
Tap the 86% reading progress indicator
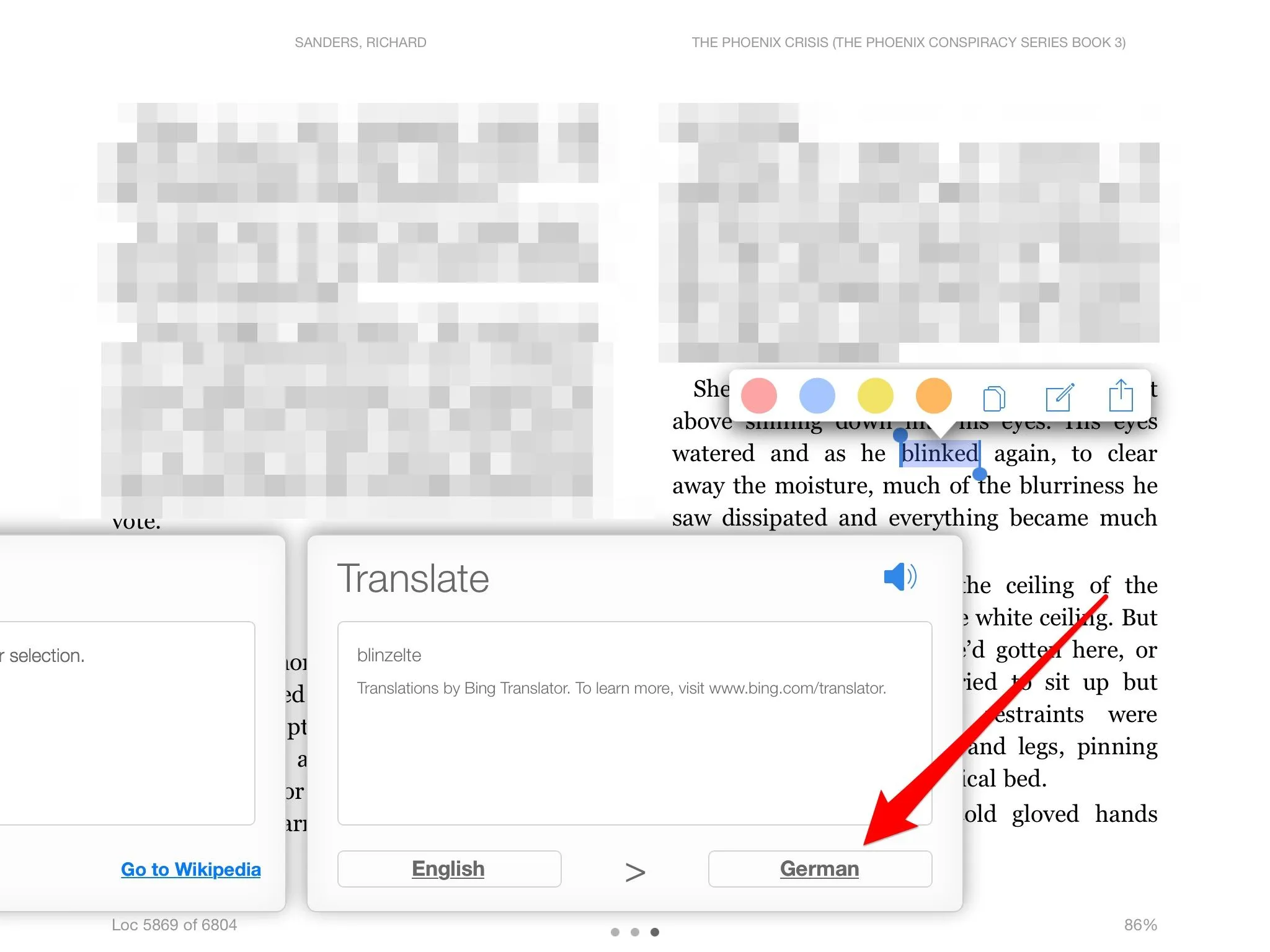coord(1140,924)
